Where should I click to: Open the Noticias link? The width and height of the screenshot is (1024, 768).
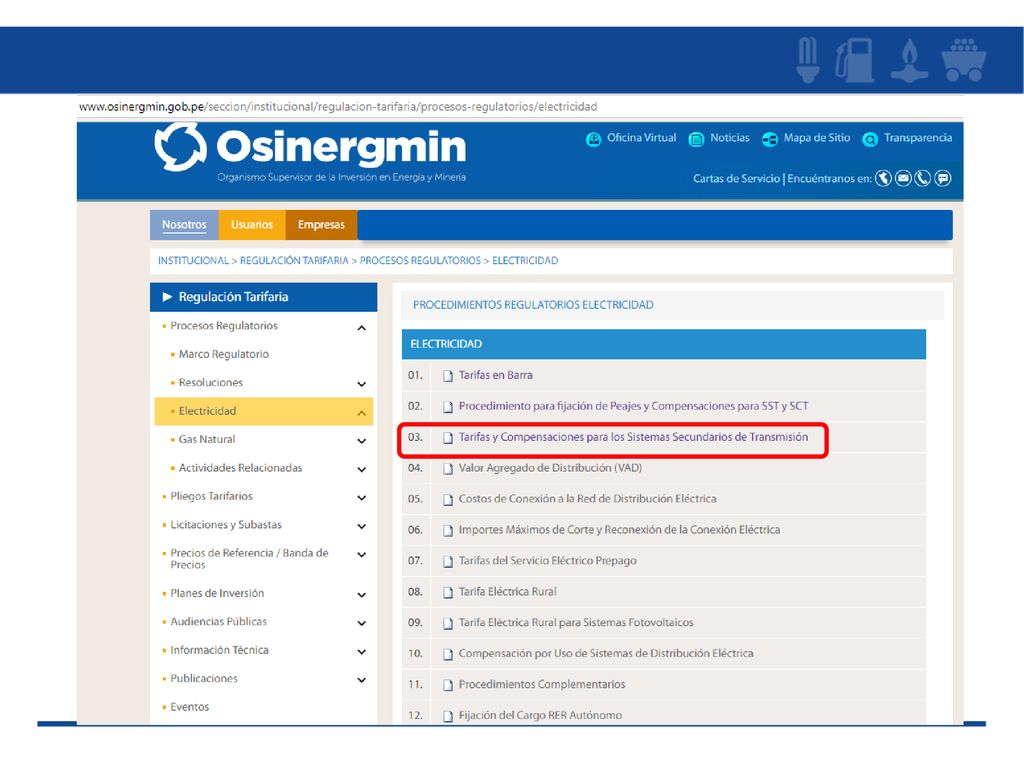click(729, 138)
